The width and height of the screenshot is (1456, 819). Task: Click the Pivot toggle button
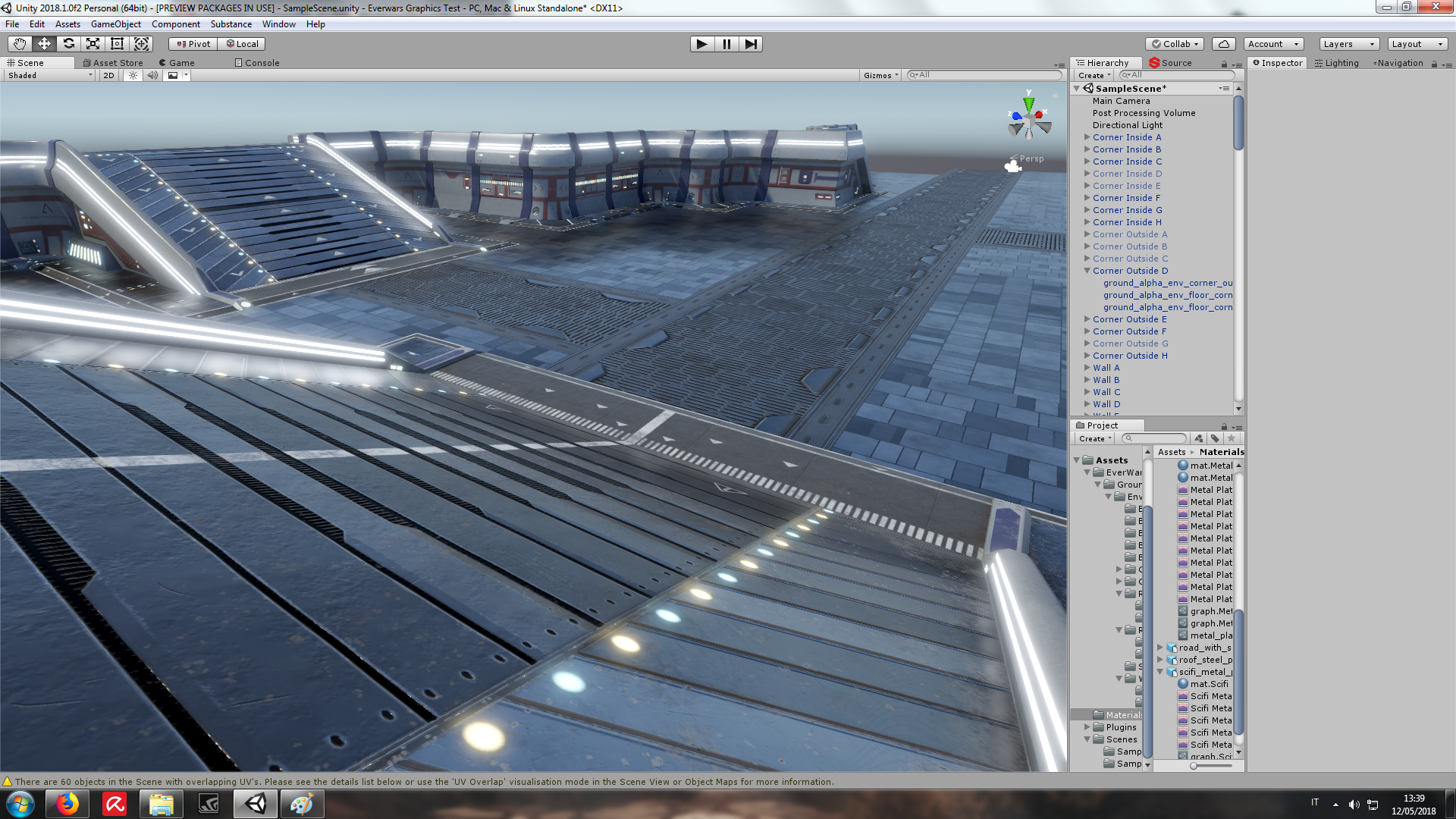[193, 44]
